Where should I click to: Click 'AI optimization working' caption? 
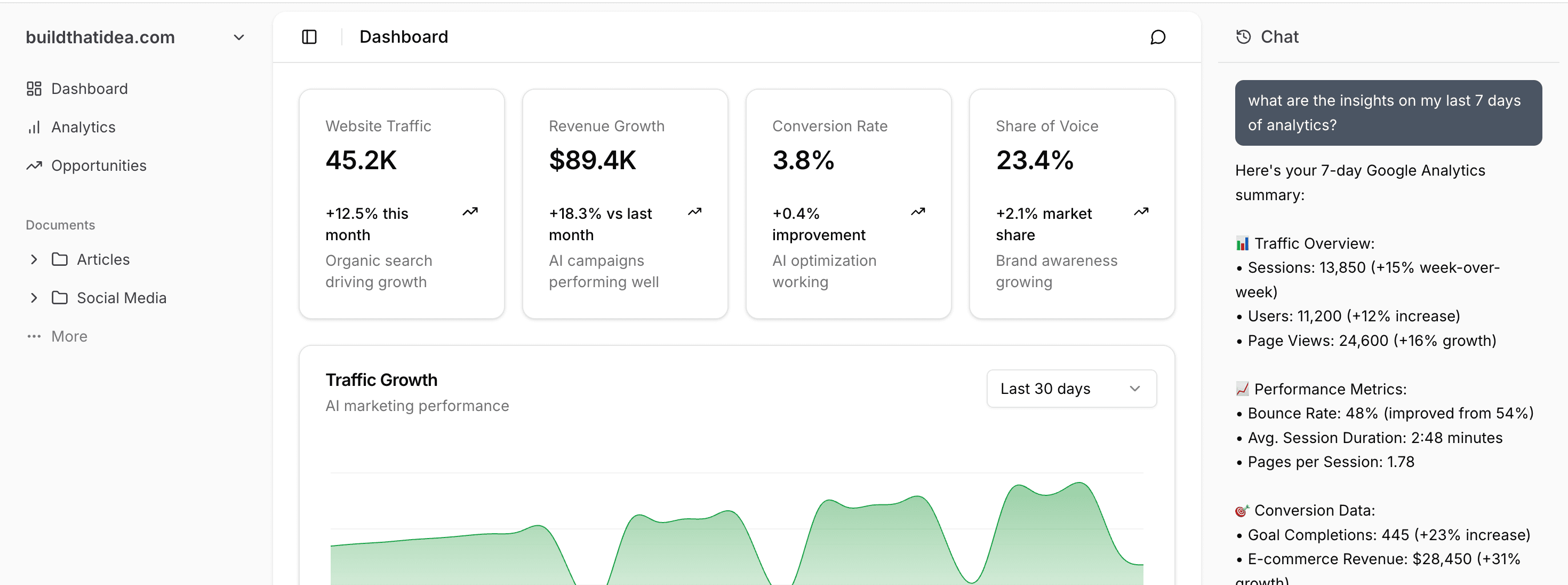824,271
